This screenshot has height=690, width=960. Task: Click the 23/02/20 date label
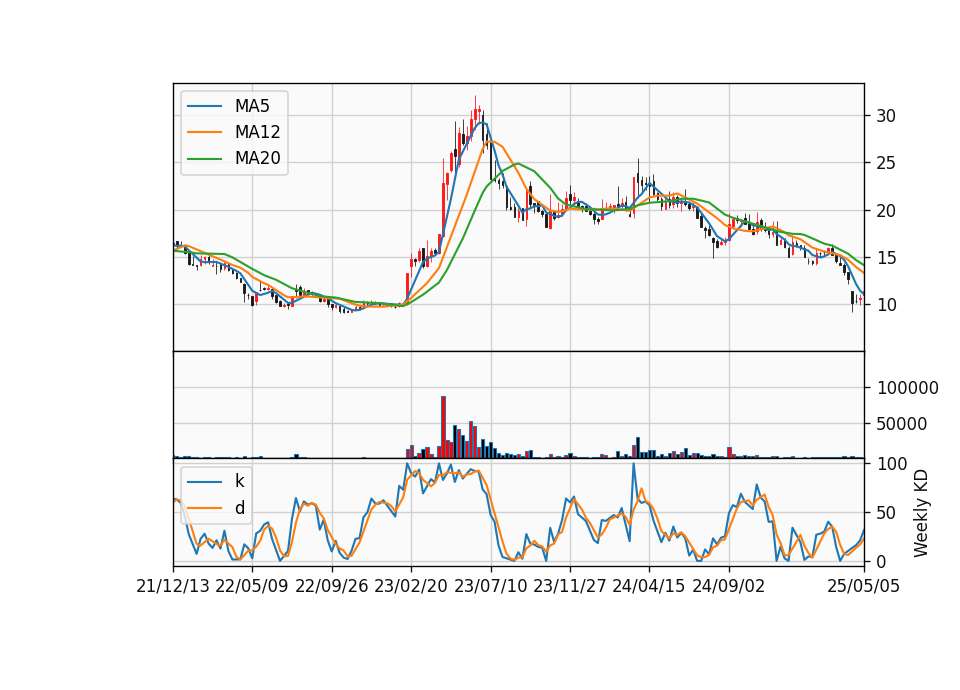point(411,586)
